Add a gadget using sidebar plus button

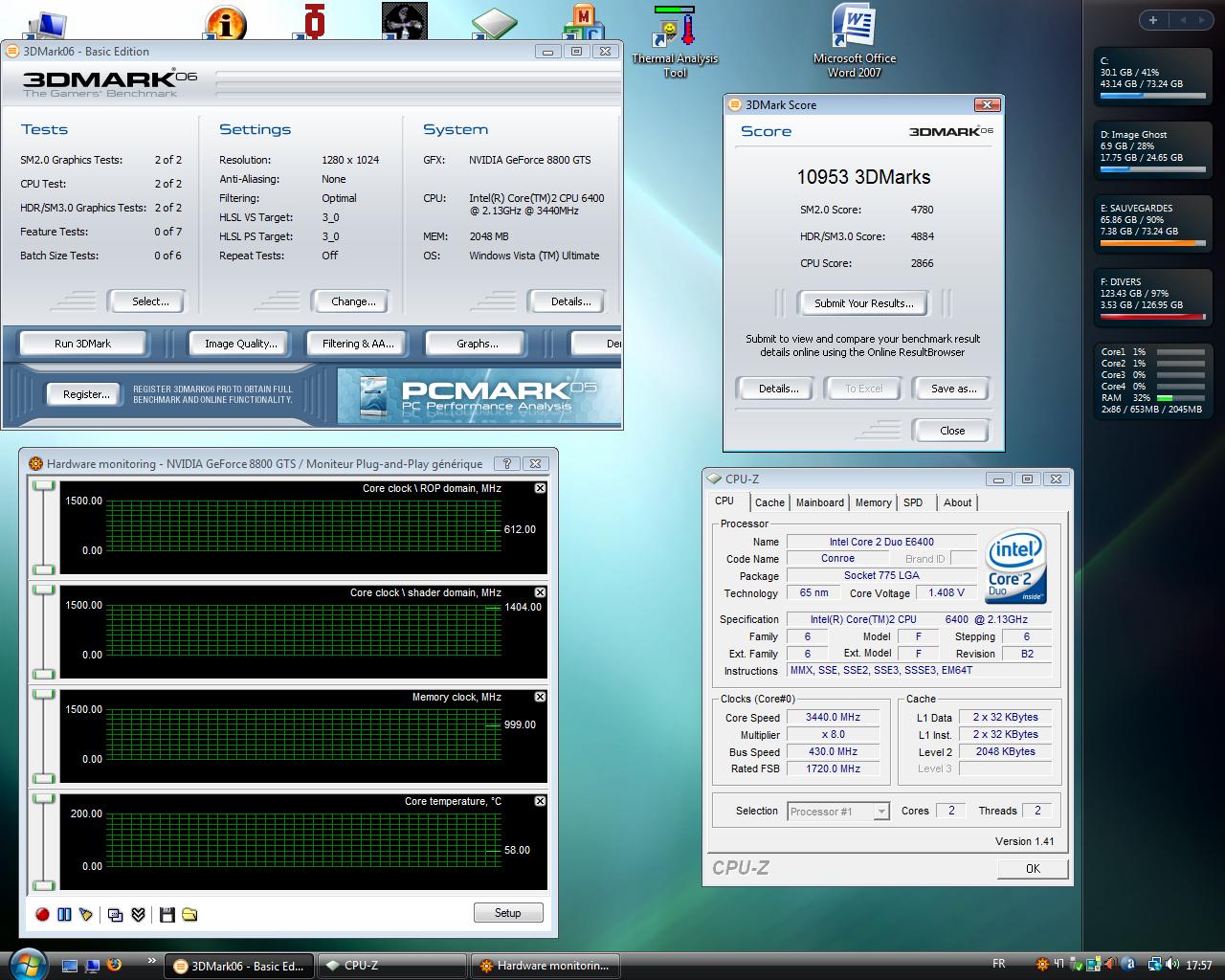pyautogui.click(x=1153, y=20)
